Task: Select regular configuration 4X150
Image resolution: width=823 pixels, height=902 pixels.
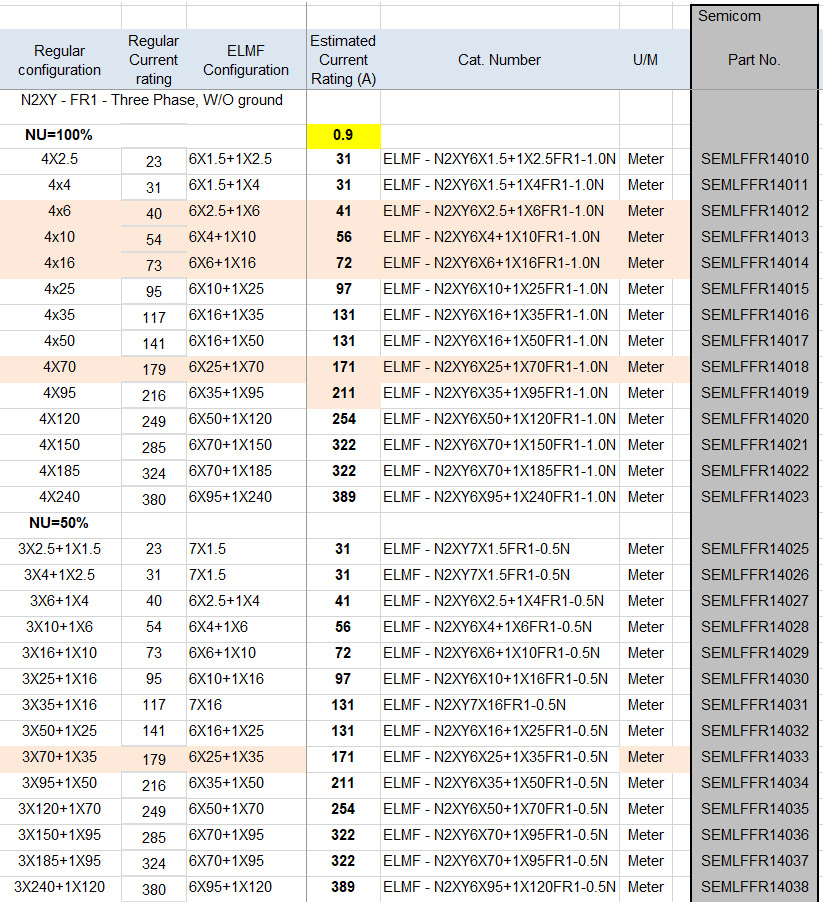Action: [60, 445]
